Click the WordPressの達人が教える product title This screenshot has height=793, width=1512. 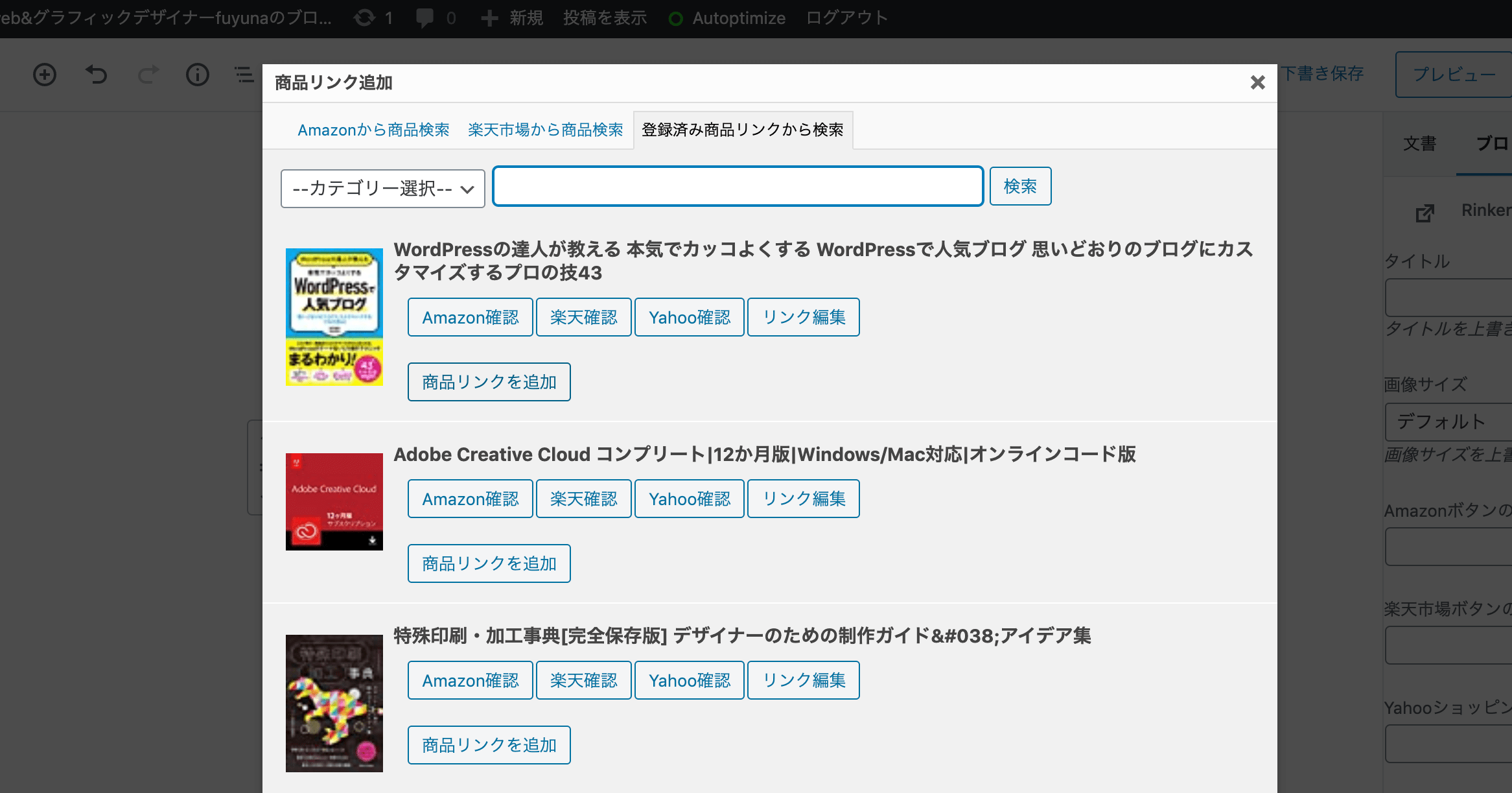(x=823, y=261)
